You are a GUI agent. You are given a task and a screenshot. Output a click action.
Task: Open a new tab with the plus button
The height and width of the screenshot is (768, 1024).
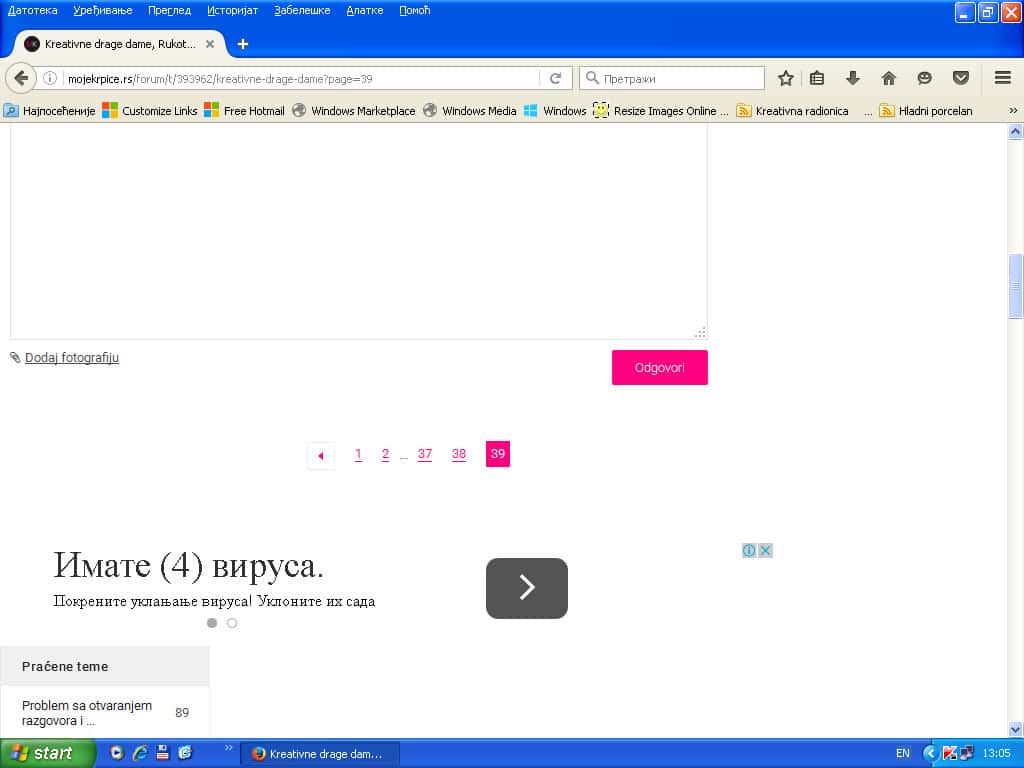(x=242, y=44)
